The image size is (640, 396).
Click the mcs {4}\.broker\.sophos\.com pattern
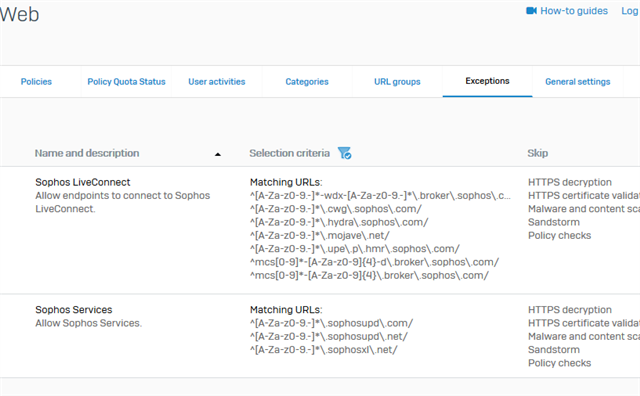pyautogui.click(x=369, y=276)
